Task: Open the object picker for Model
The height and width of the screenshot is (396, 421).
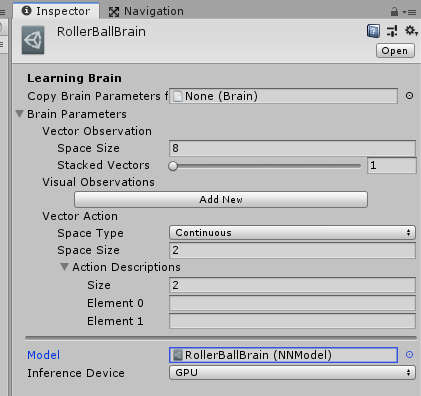Action: pos(410,355)
